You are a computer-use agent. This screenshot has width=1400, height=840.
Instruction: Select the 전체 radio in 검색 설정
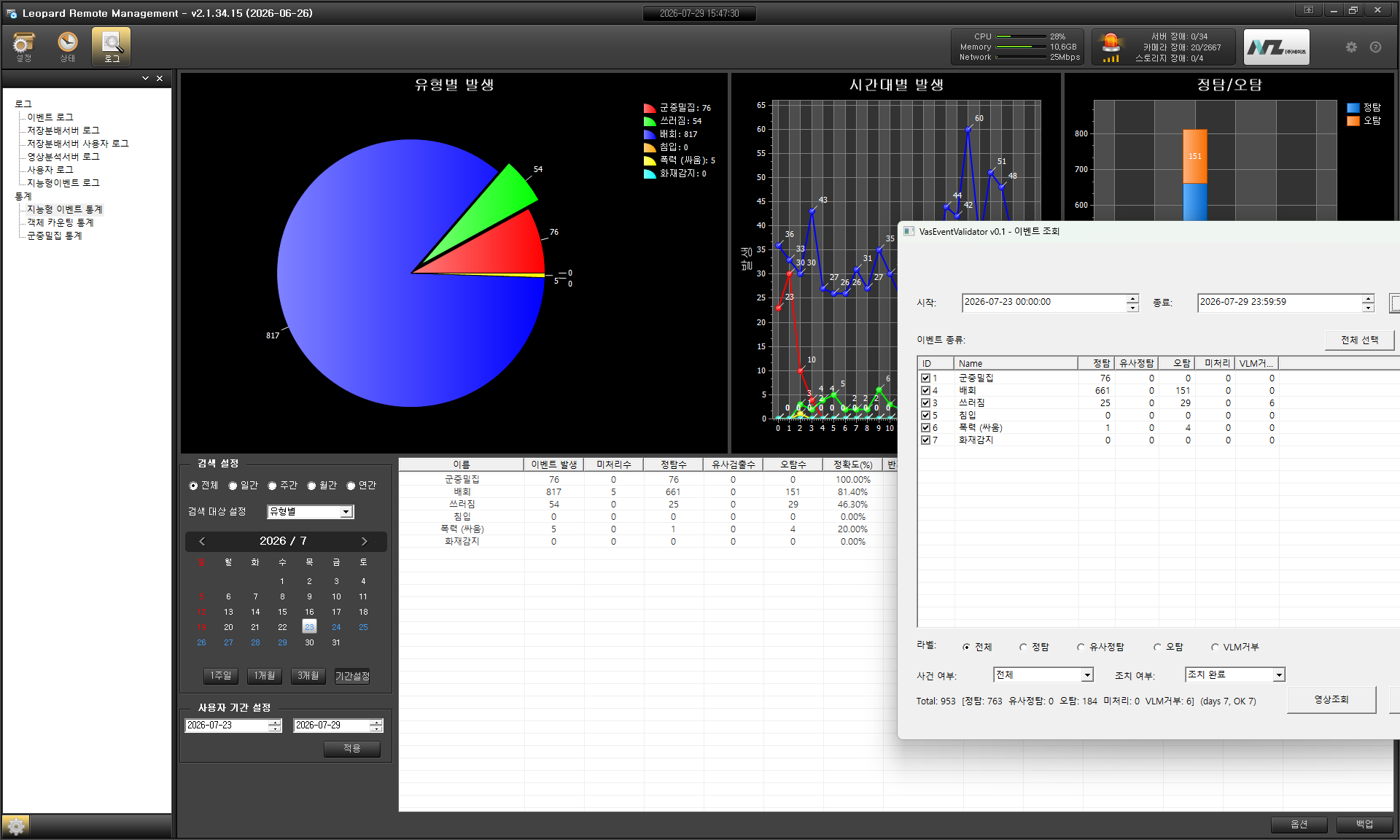point(193,486)
